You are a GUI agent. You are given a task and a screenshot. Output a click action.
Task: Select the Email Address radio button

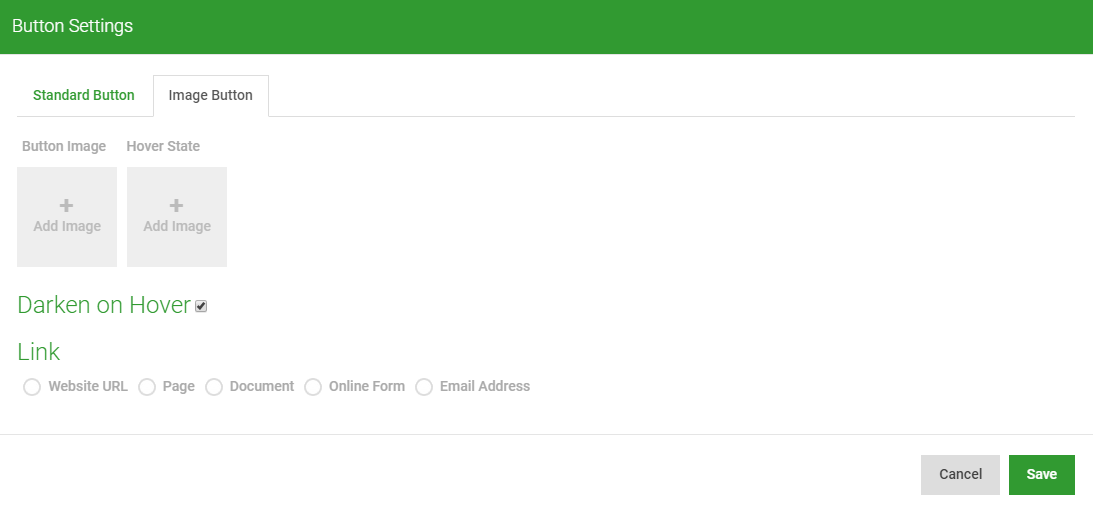coord(424,386)
